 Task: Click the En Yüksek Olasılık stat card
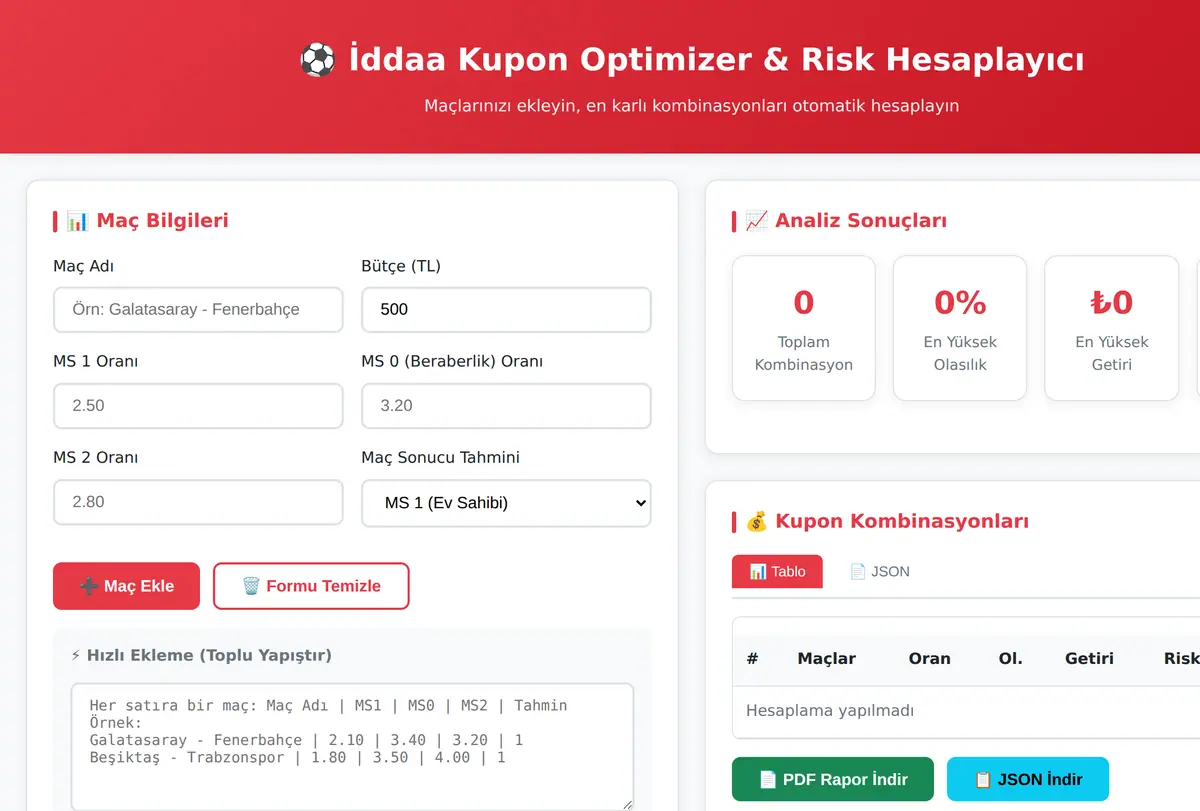(960, 328)
